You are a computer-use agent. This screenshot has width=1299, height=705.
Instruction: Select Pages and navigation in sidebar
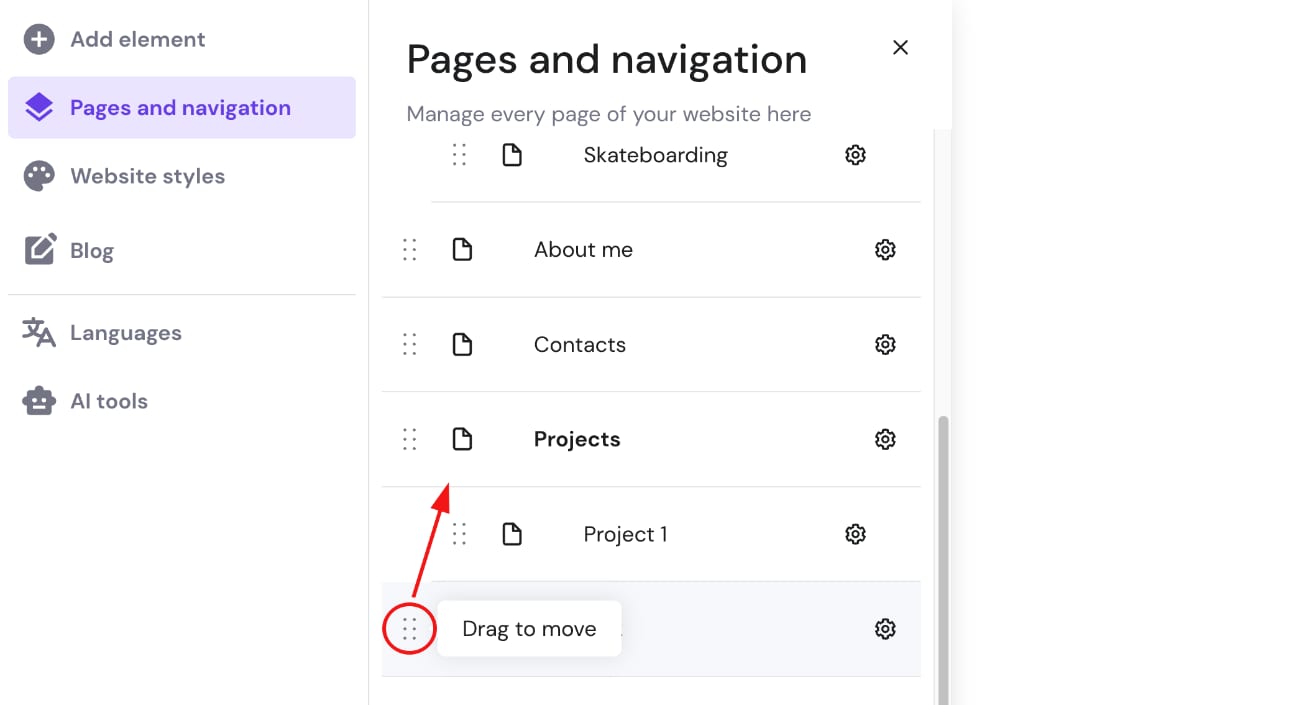click(180, 108)
